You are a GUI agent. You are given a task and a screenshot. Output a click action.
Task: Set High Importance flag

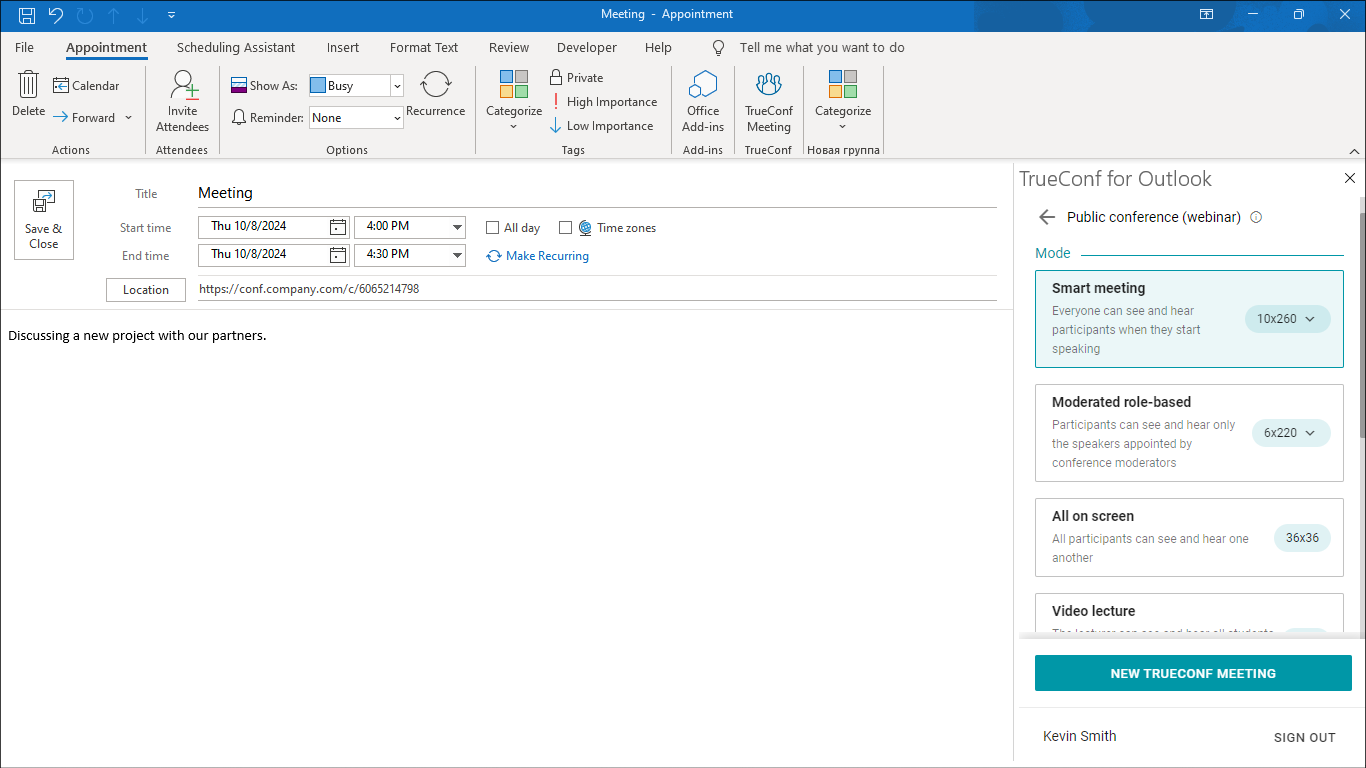(605, 102)
